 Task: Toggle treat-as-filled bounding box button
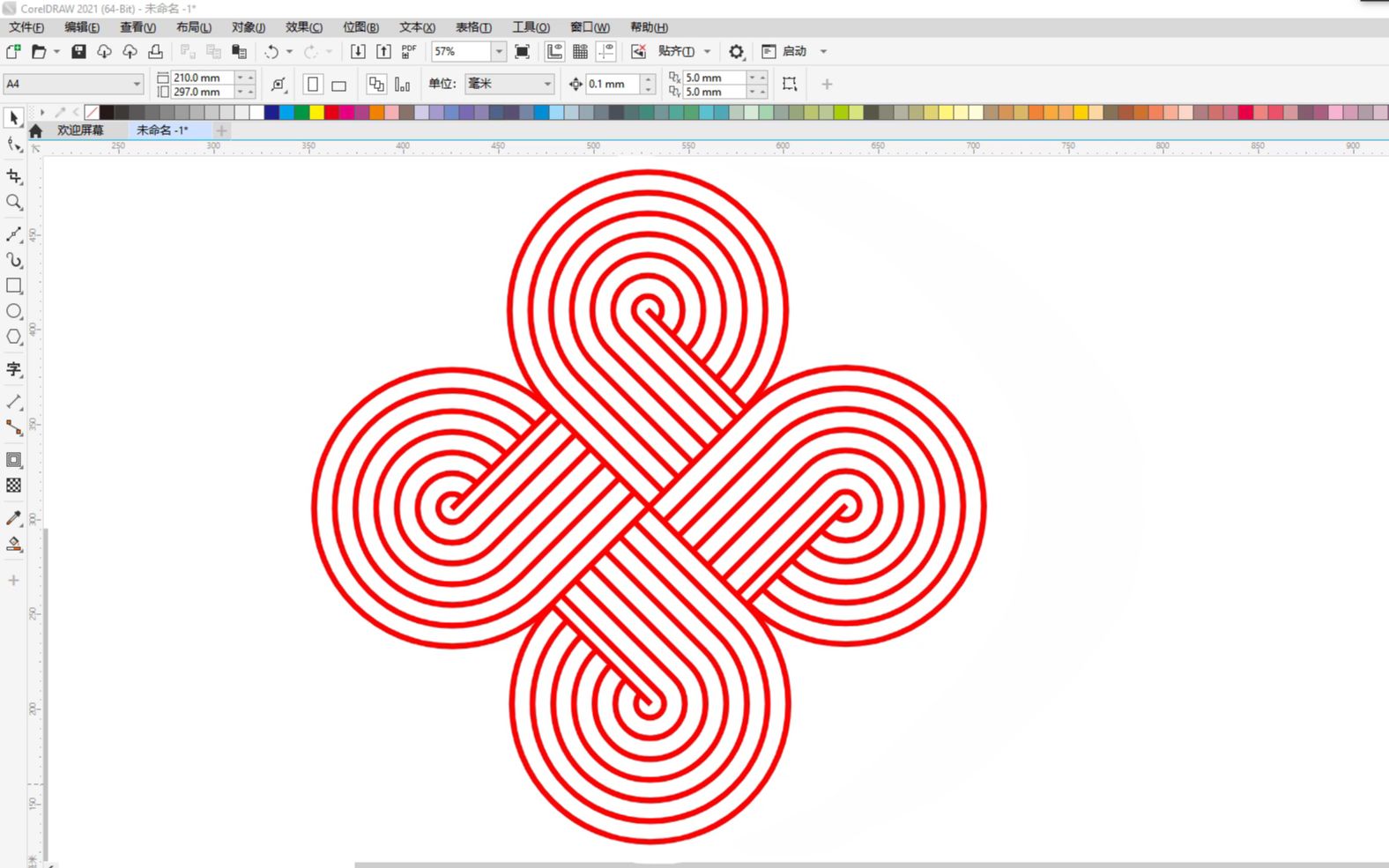pos(790,85)
